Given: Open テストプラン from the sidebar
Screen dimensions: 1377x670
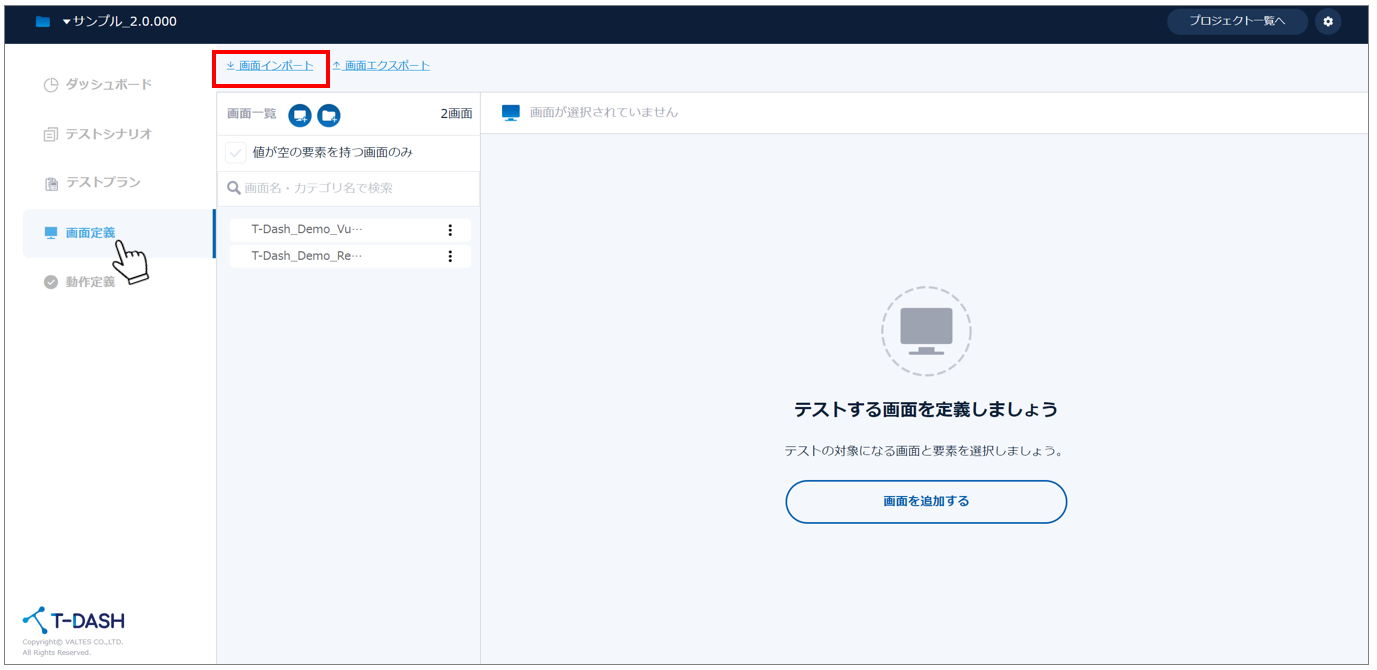Looking at the screenshot, I should click(102, 183).
